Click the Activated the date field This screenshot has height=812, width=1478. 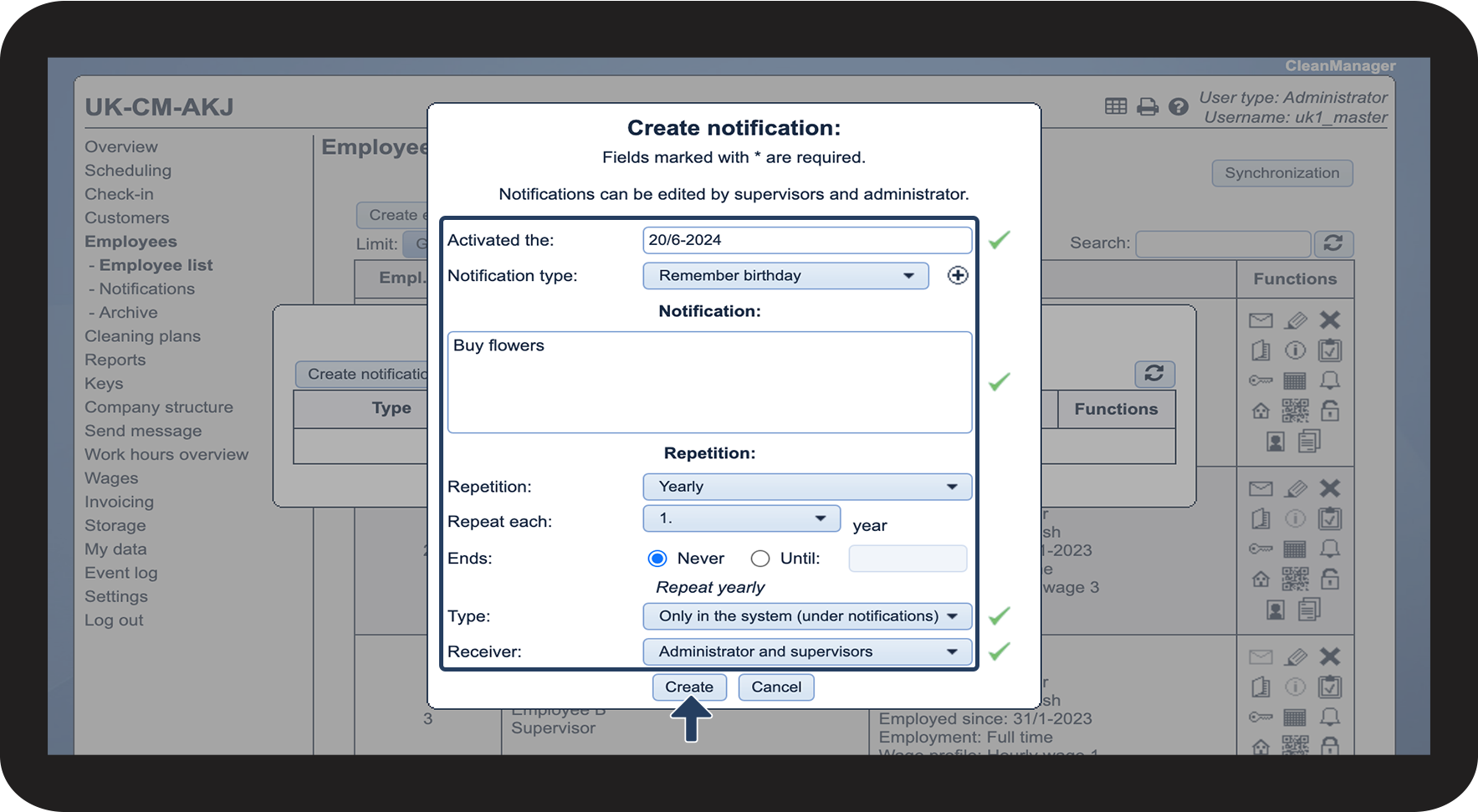pos(806,240)
